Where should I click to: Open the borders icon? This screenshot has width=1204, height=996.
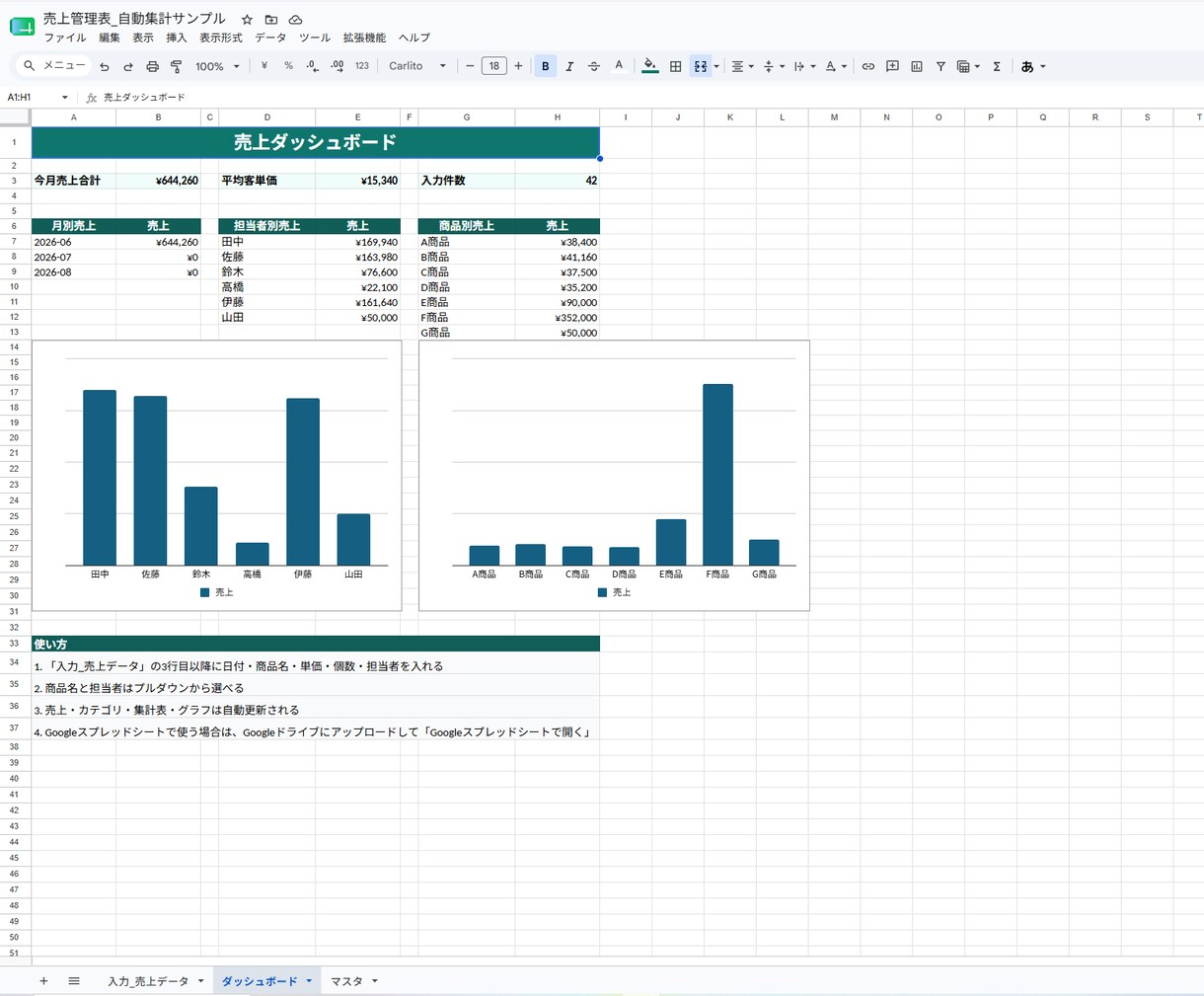pyautogui.click(x=675, y=66)
